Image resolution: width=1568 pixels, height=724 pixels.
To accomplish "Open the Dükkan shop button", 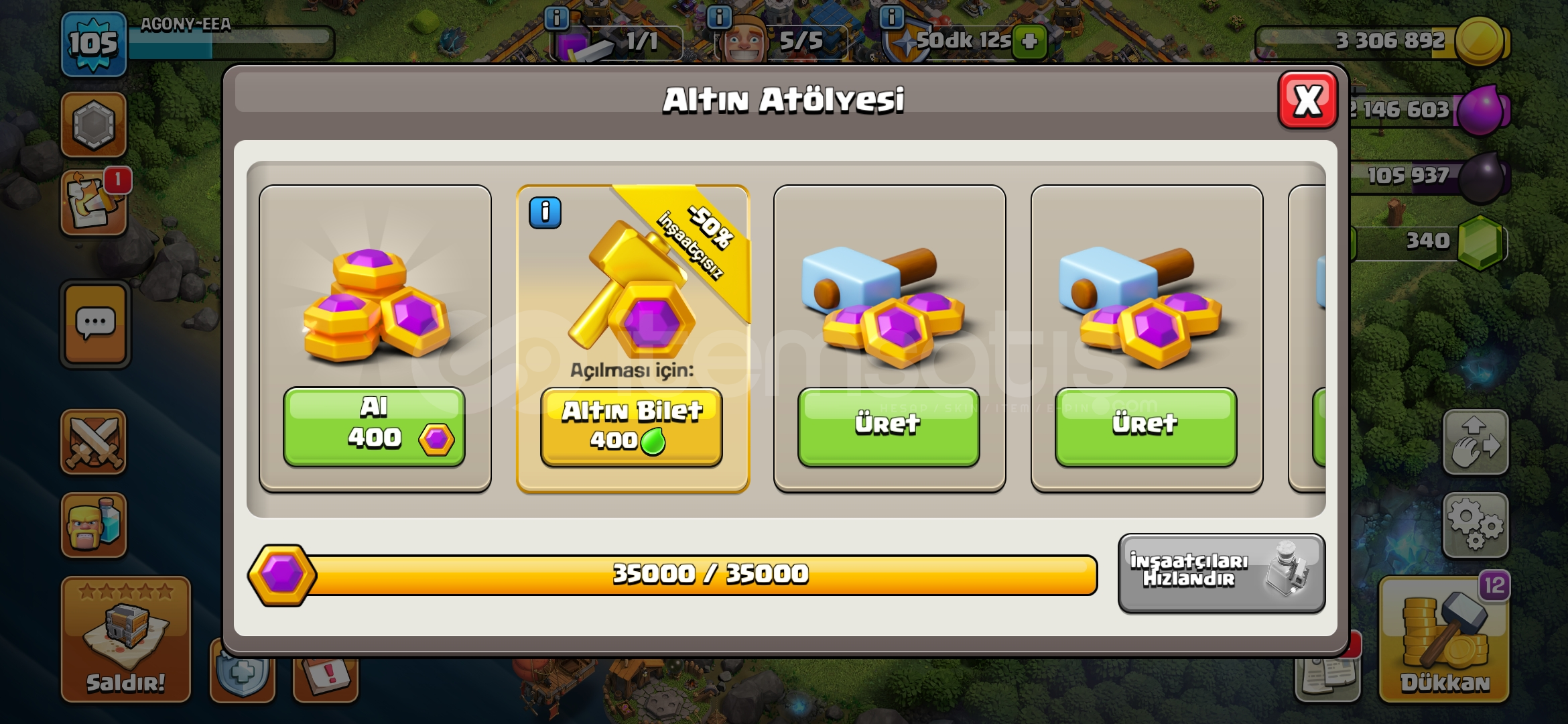I will (x=1444, y=640).
